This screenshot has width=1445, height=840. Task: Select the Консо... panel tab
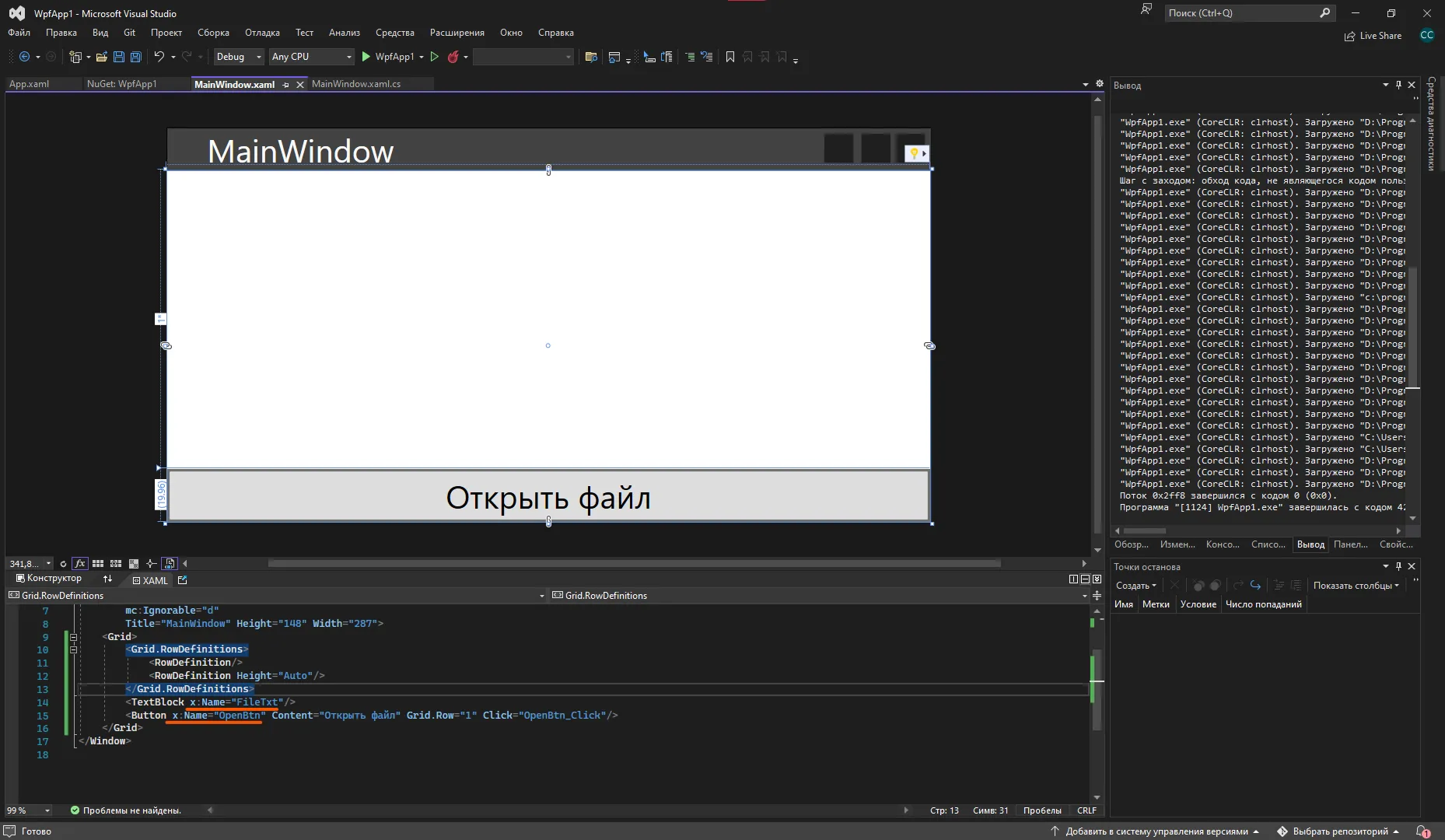[1223, 544]
